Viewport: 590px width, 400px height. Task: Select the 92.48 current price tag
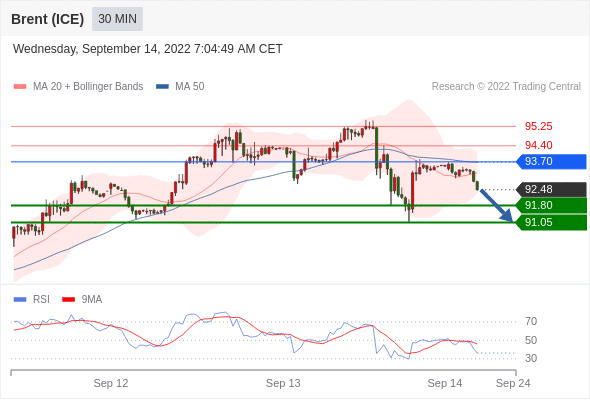tap(551, 189)
